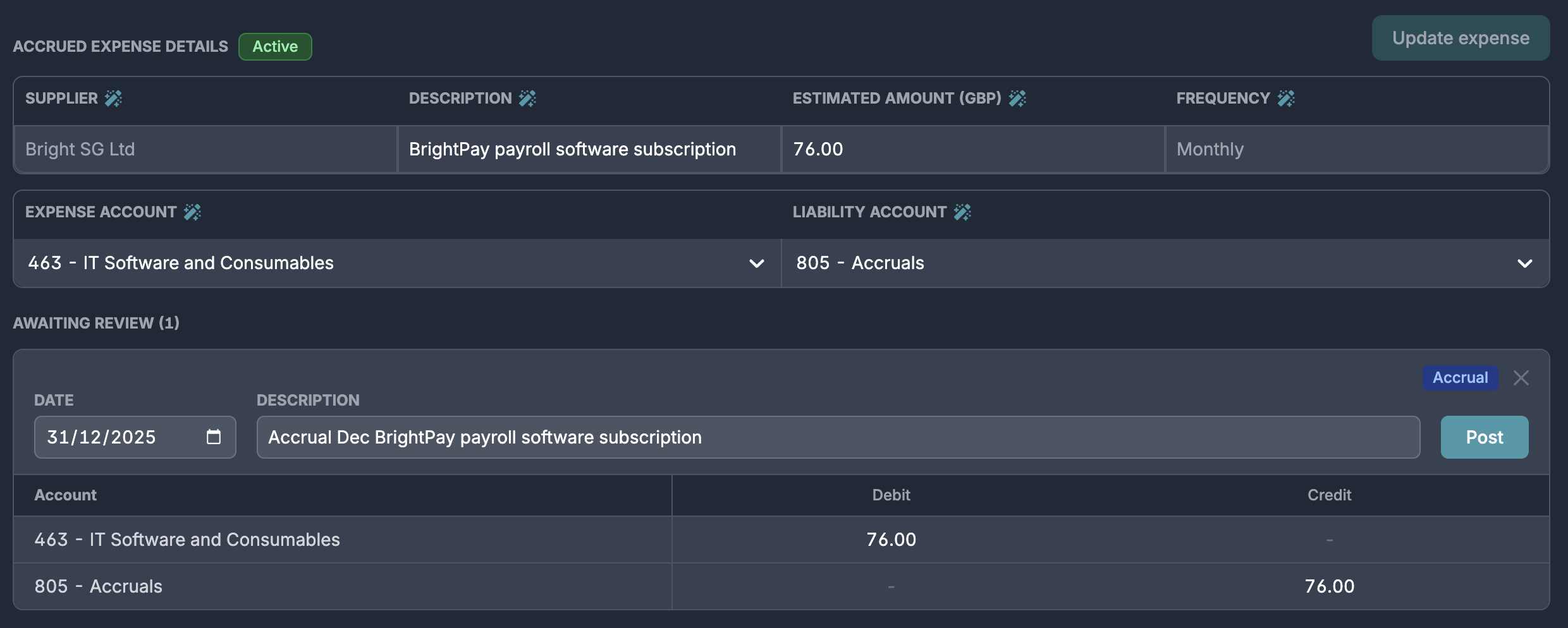Click the magic wand icon beside Frequency
Viewport: 1568px width, 628px height.
tap(1286, 98)
